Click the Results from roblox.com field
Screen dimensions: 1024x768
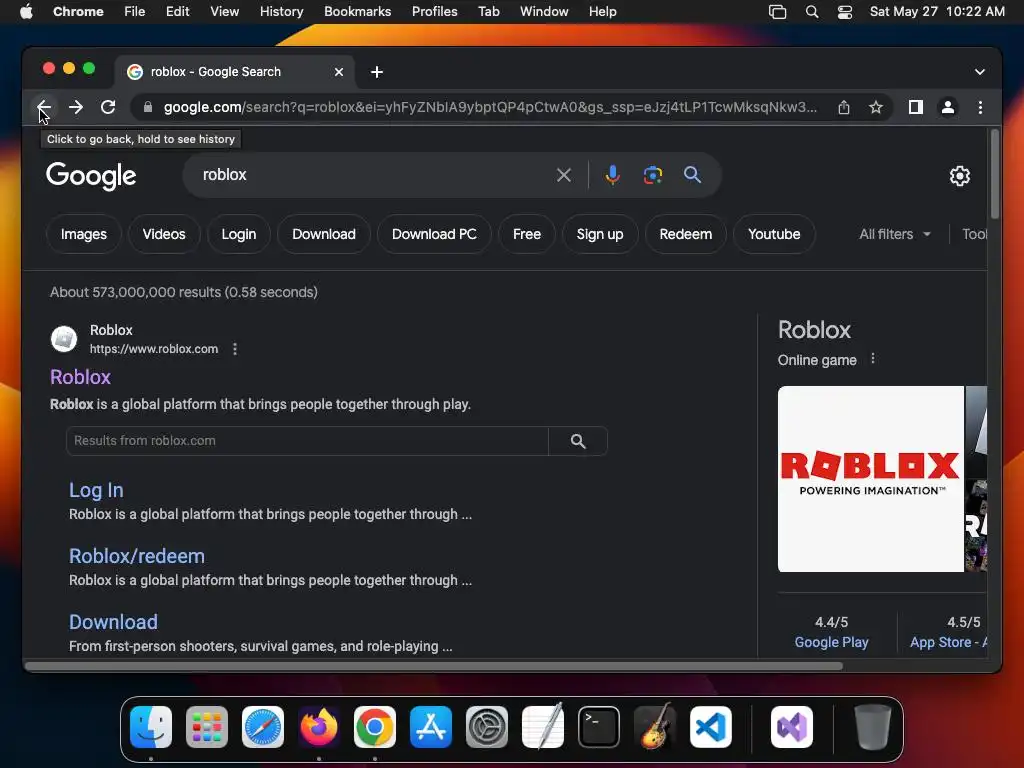click(x=307, y=441)
